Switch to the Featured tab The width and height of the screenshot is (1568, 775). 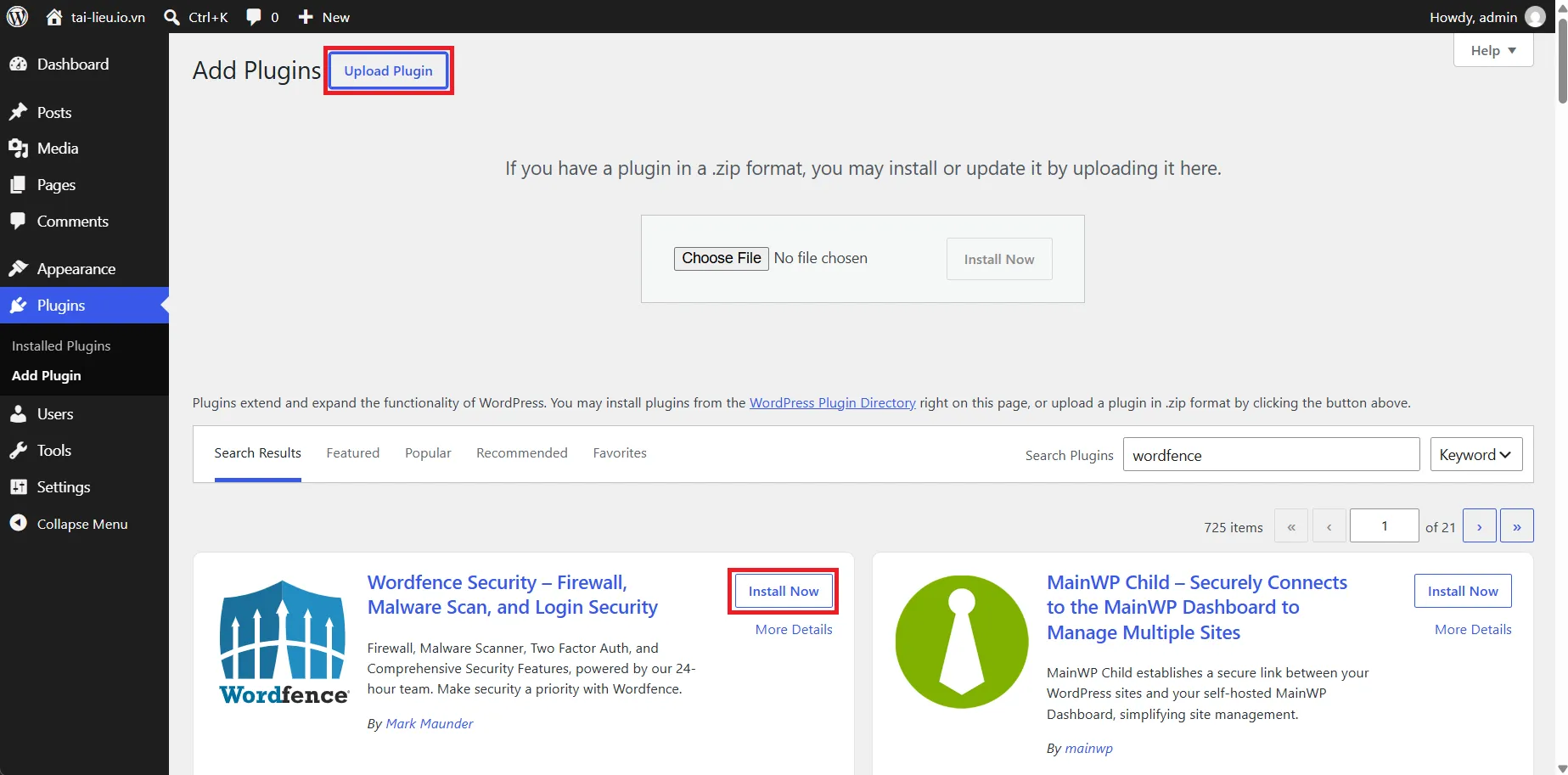tap(353, 453)
